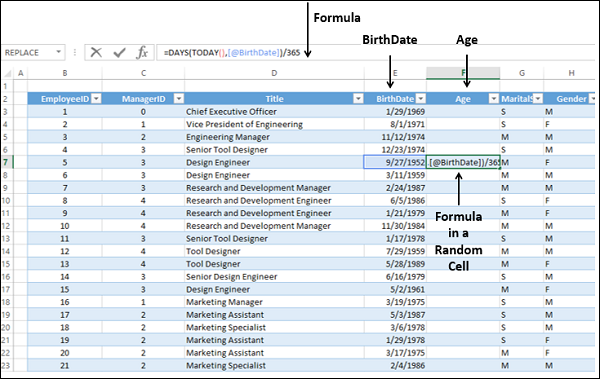600x379 pixels.
Task: Click the Select All corner triangle
Action: [x=7, y=73]
